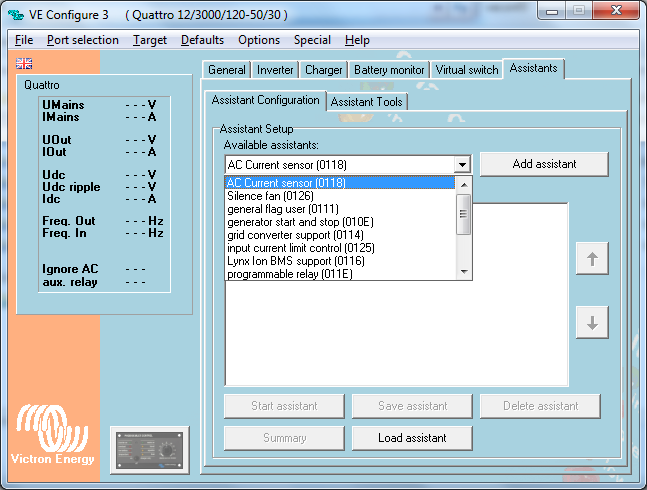Viewport: 647px width, 490px height.
Task: Click the Victron Energy logo
Action: (x=52, y=434)
